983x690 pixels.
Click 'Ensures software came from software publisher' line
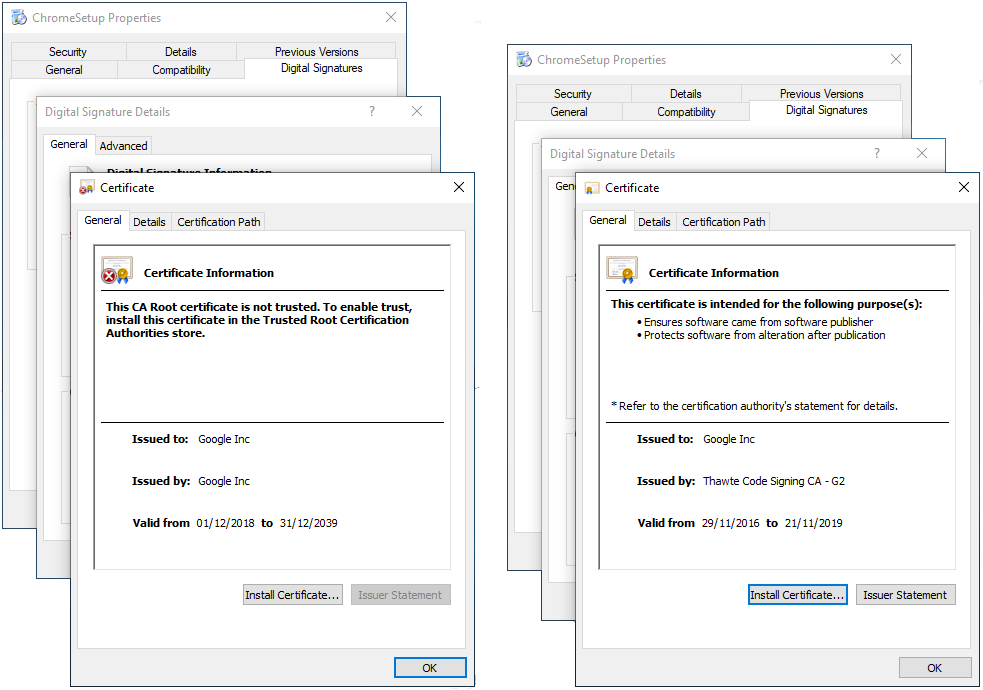[758, 322]
